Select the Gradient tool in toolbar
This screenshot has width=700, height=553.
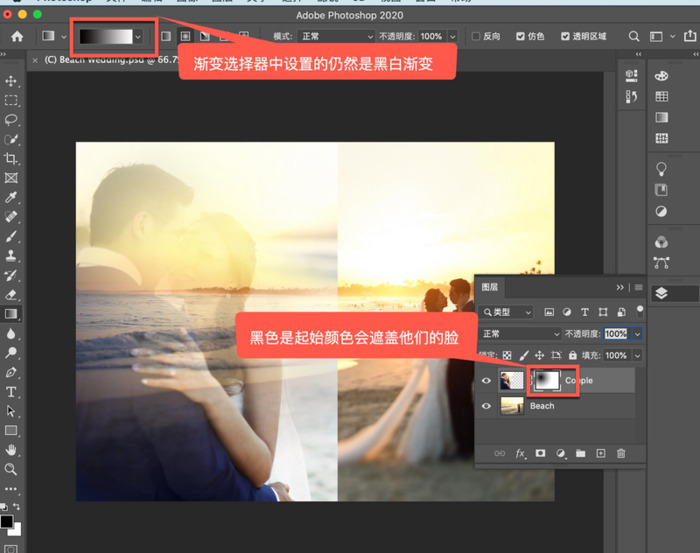[11, 314]
